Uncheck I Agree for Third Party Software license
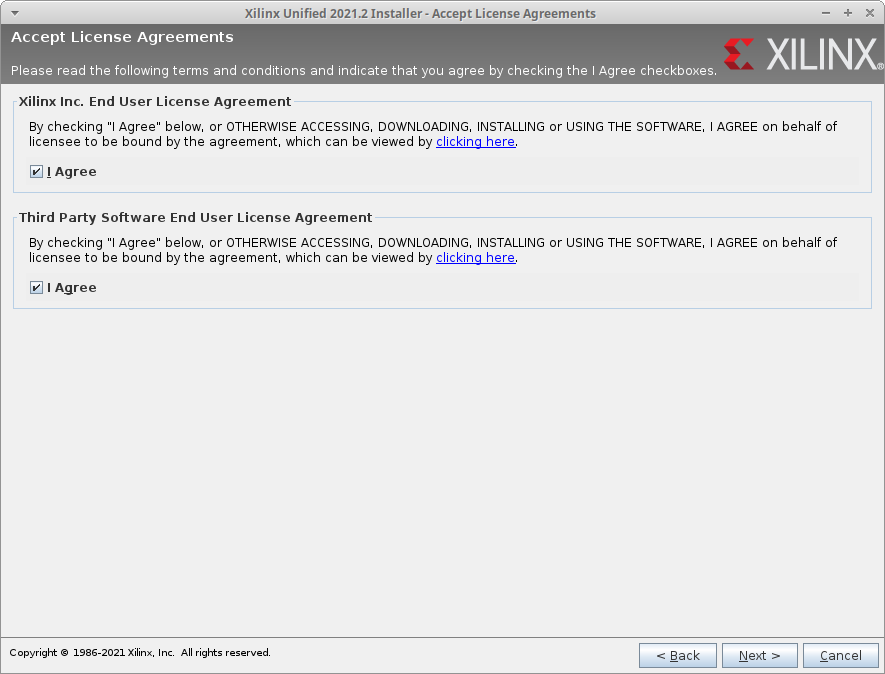 [x=37, y=288]
